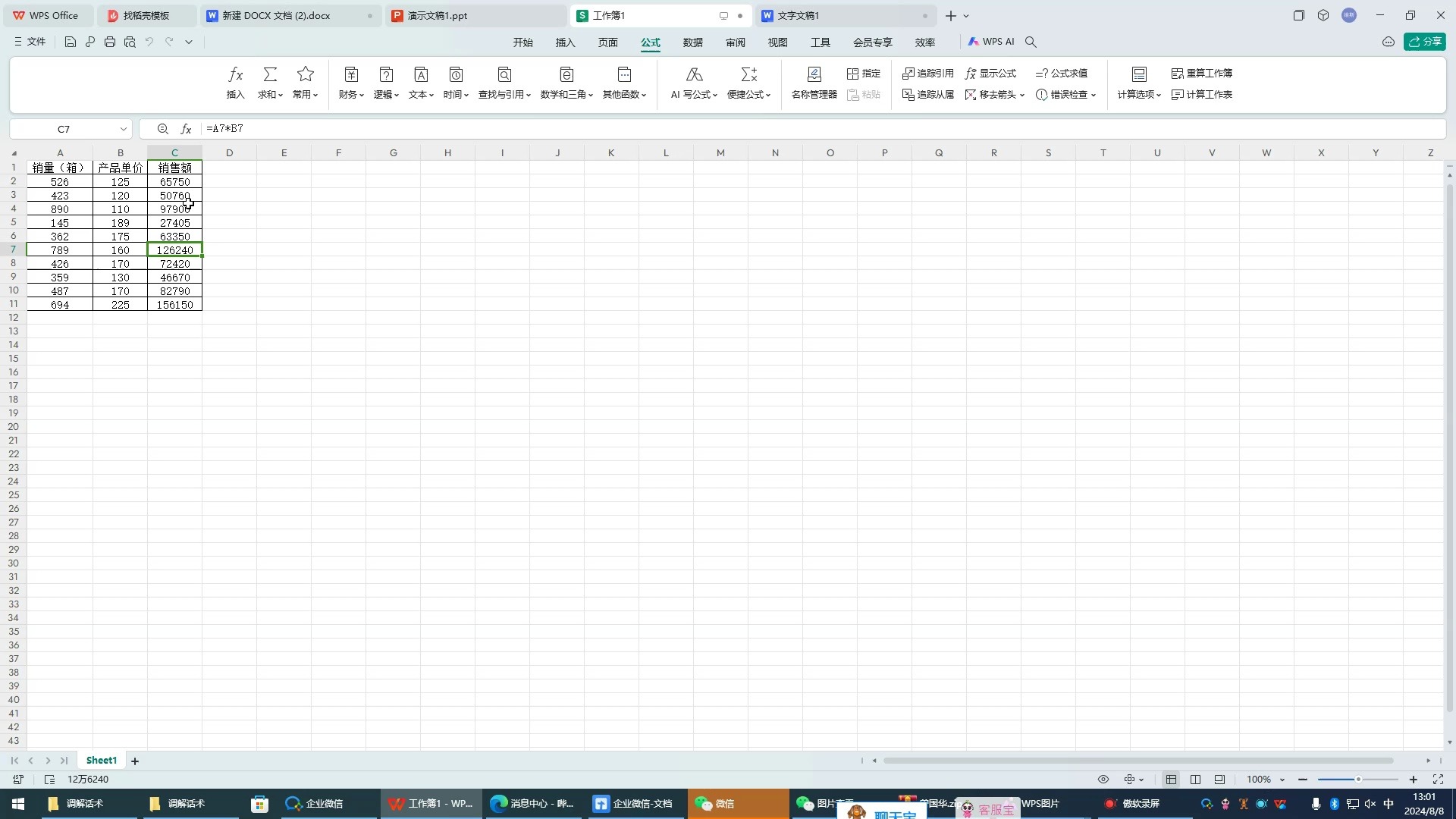The width and height of the screenshot is (1456, 819).
Task: Open the 财务 functions library
Action: coord(350,82)
